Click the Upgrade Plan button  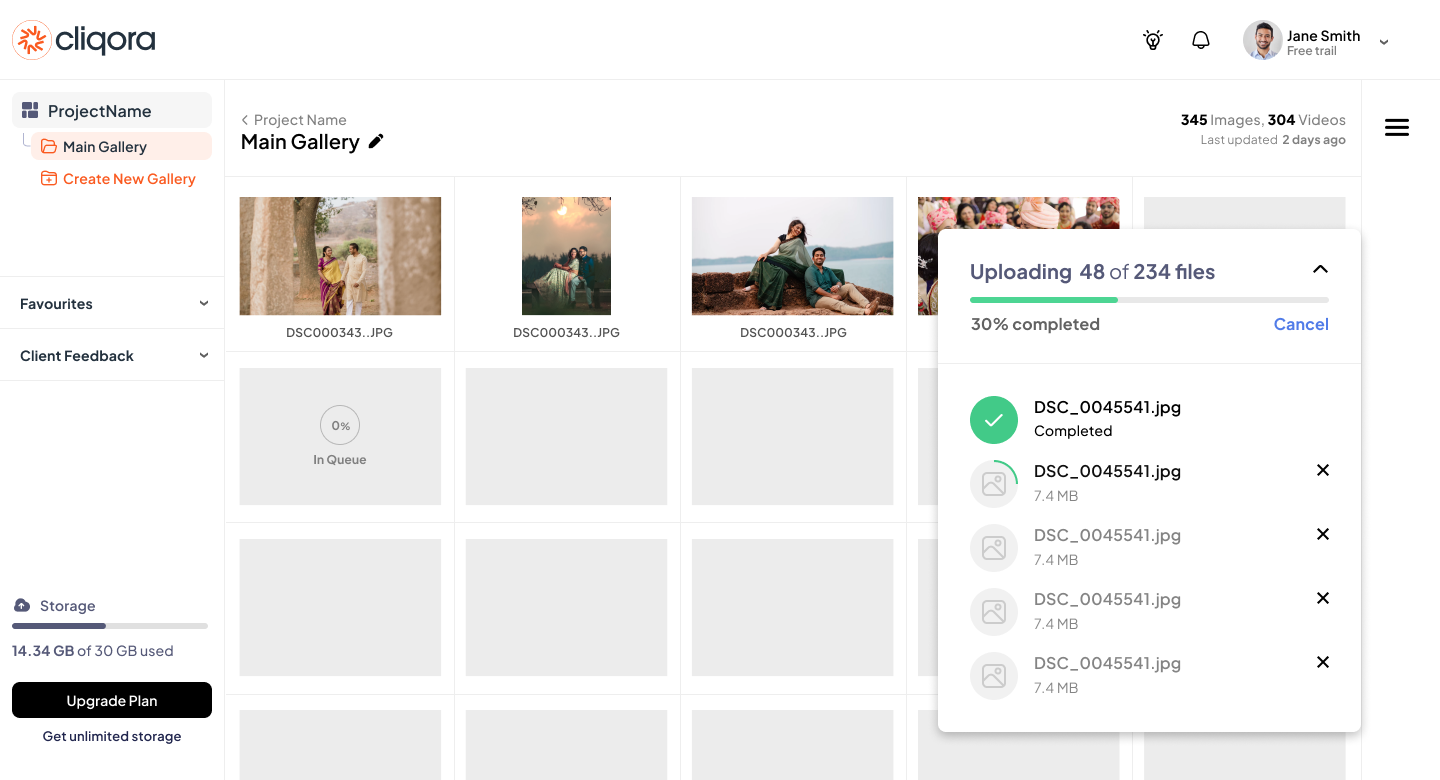pos(112,700)
